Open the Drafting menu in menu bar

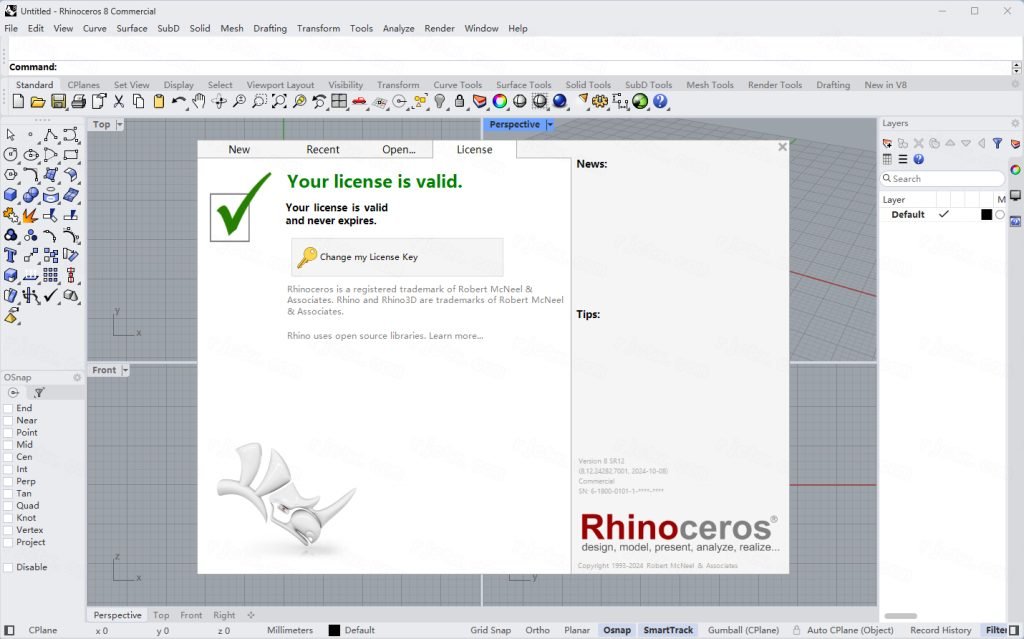[x=270, y=28]
